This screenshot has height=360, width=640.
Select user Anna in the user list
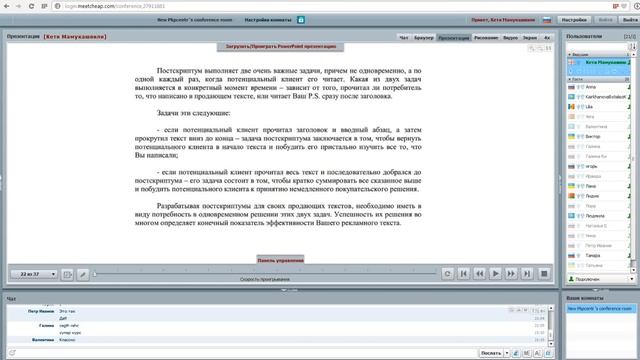(x=598, y=87)
